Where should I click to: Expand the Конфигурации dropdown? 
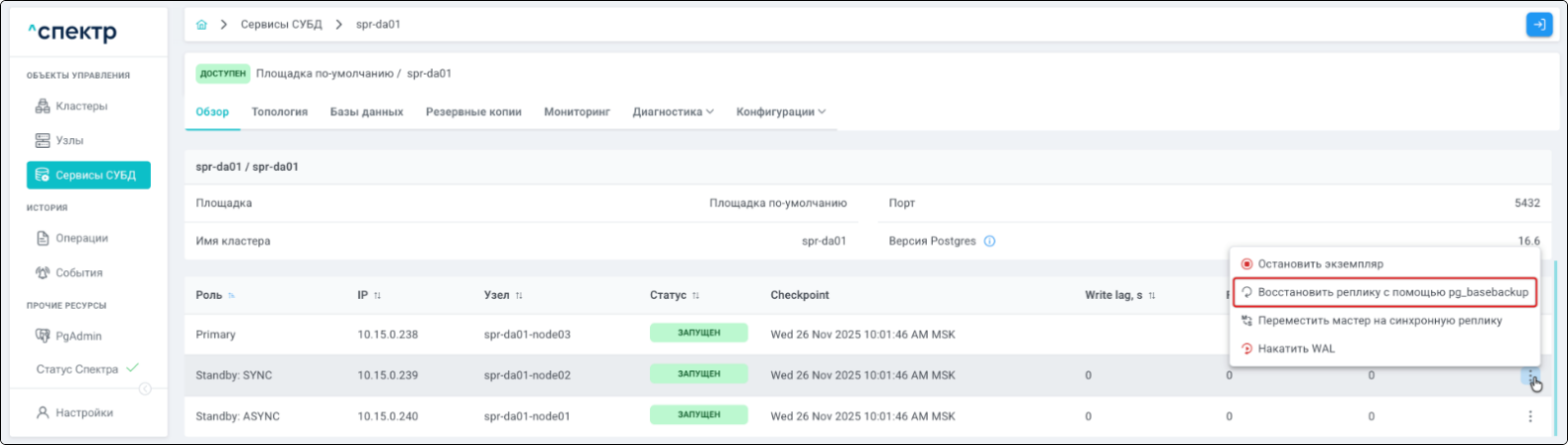click(780, 112)
